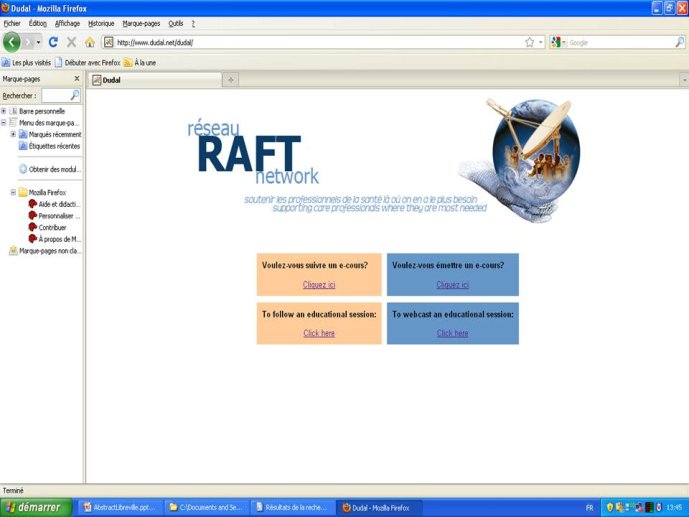Click the satellite globe image
689x517 pixels.
click(519, 160)
